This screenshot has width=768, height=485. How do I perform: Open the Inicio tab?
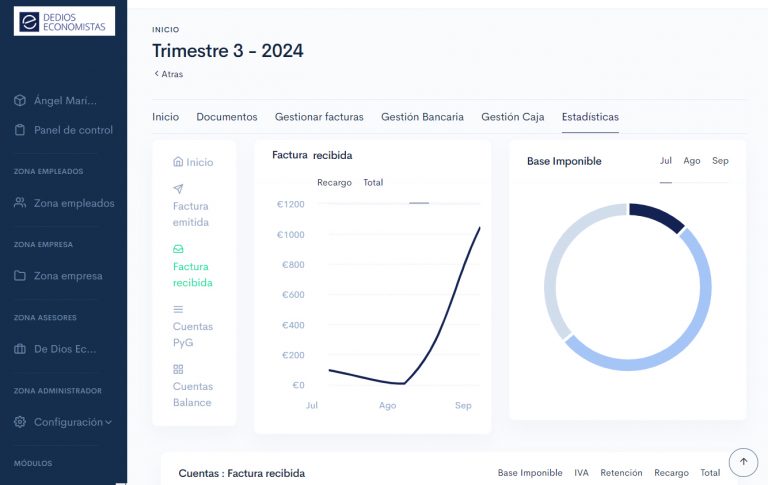coord(166,117)
